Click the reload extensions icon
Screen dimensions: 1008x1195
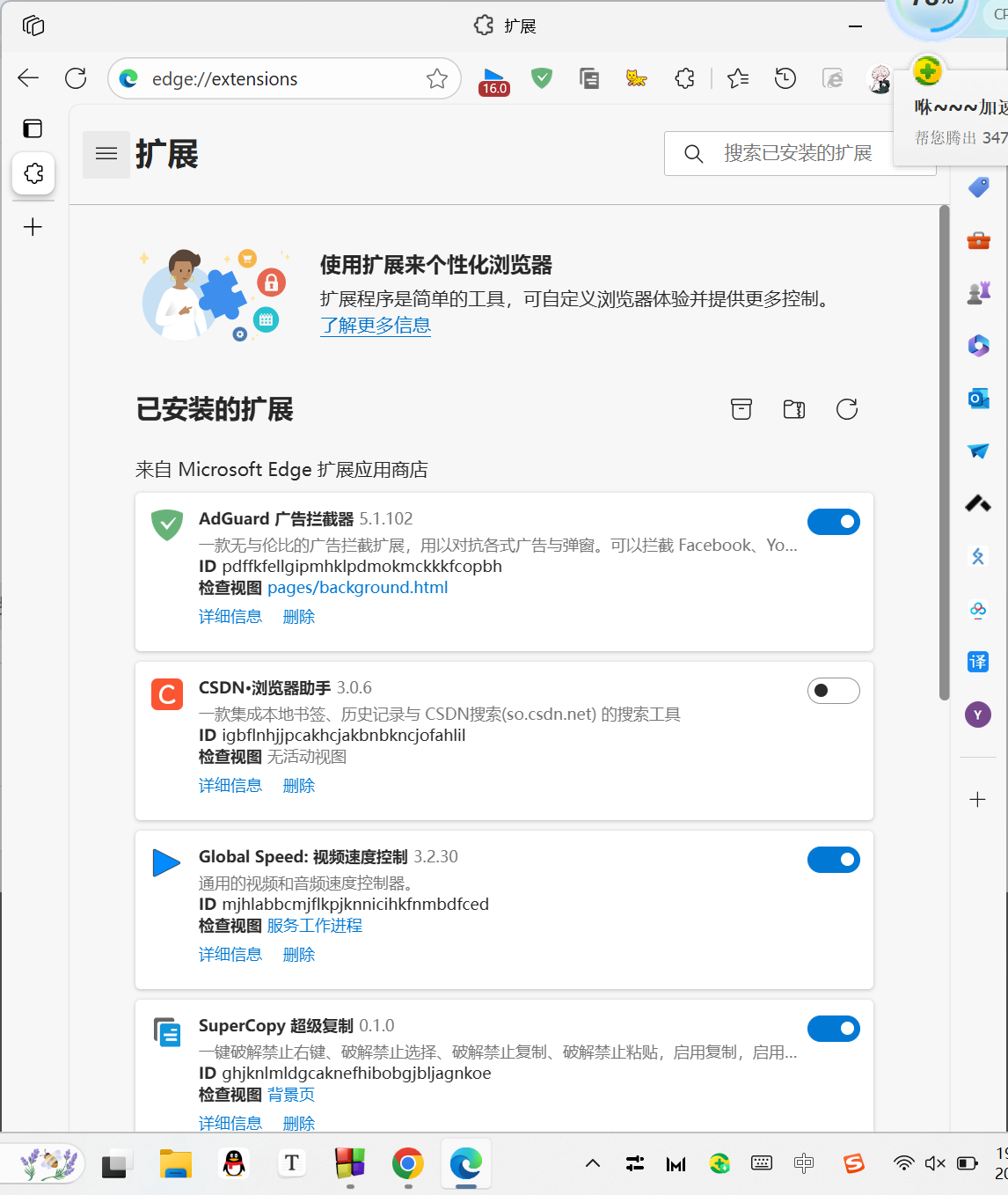[846, 409]
